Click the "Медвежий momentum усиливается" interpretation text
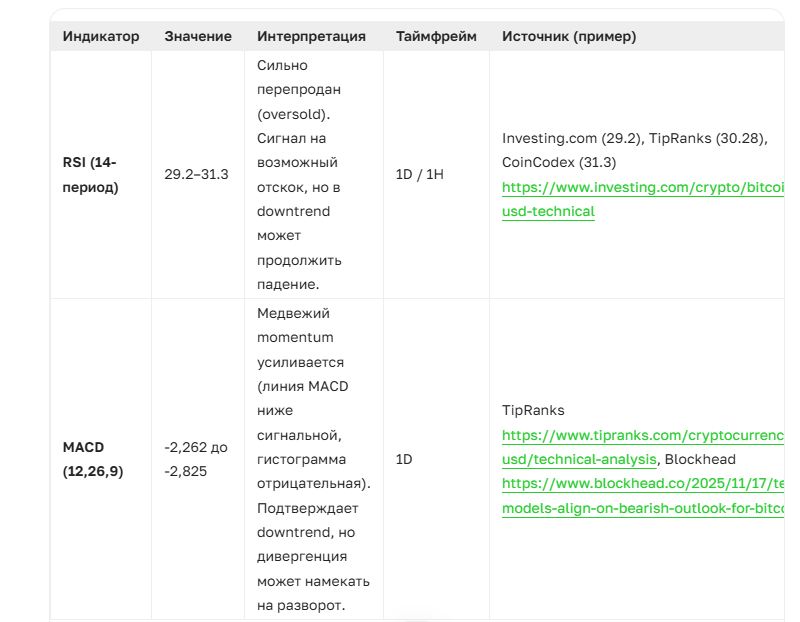 click(x=300, y=338)
